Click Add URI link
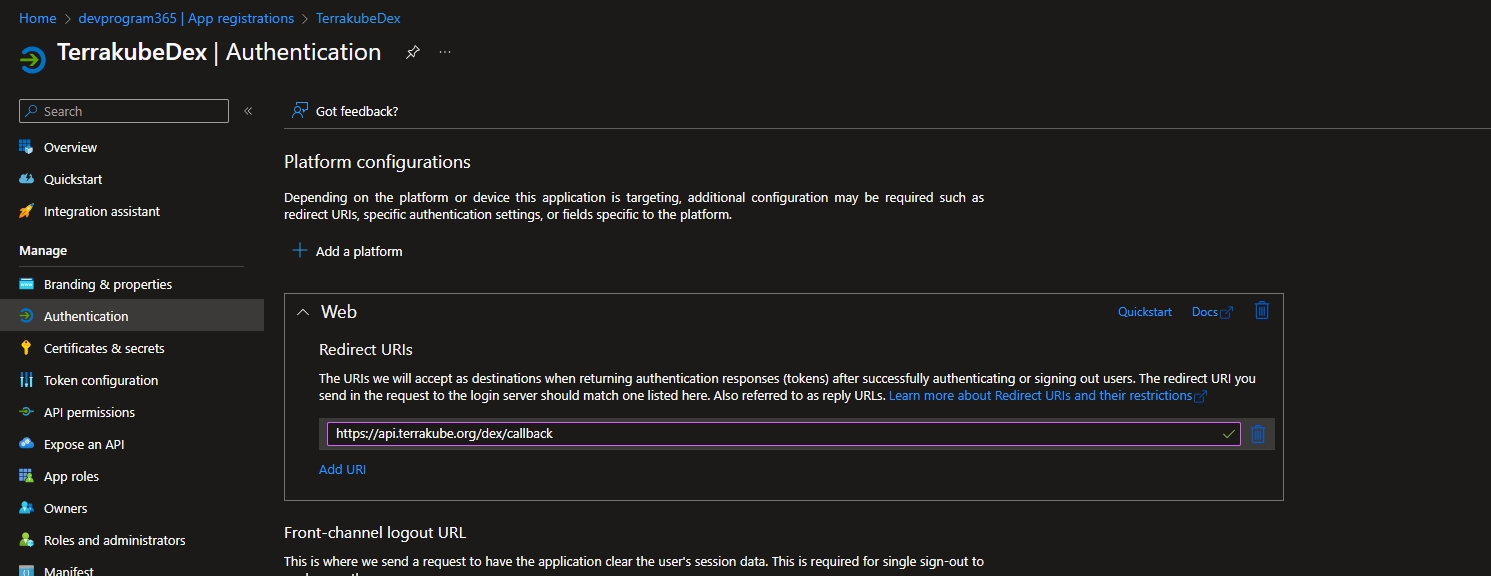Screen dimensions: 1491x576 click(x=342, y=469)
